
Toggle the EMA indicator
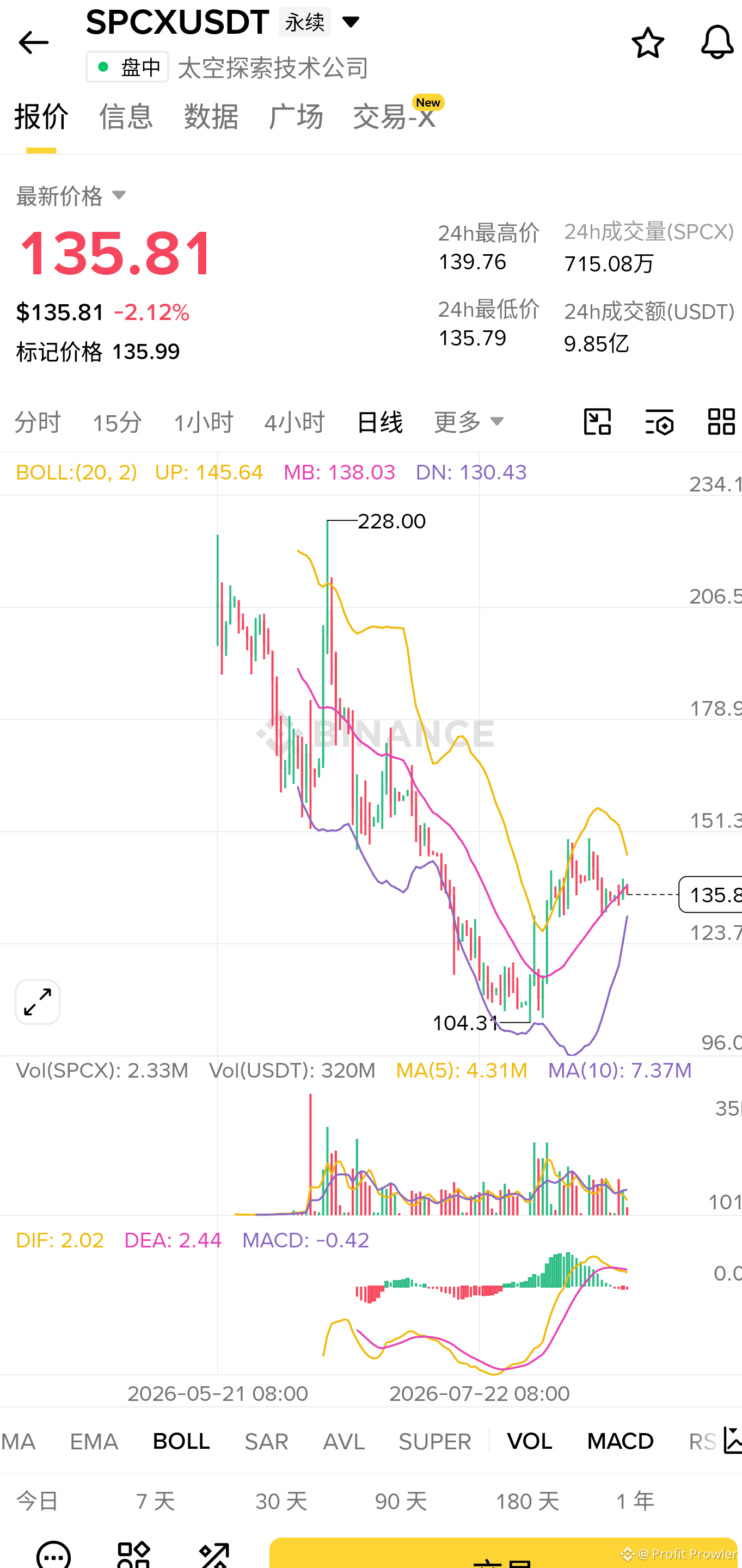point(94,1441)
